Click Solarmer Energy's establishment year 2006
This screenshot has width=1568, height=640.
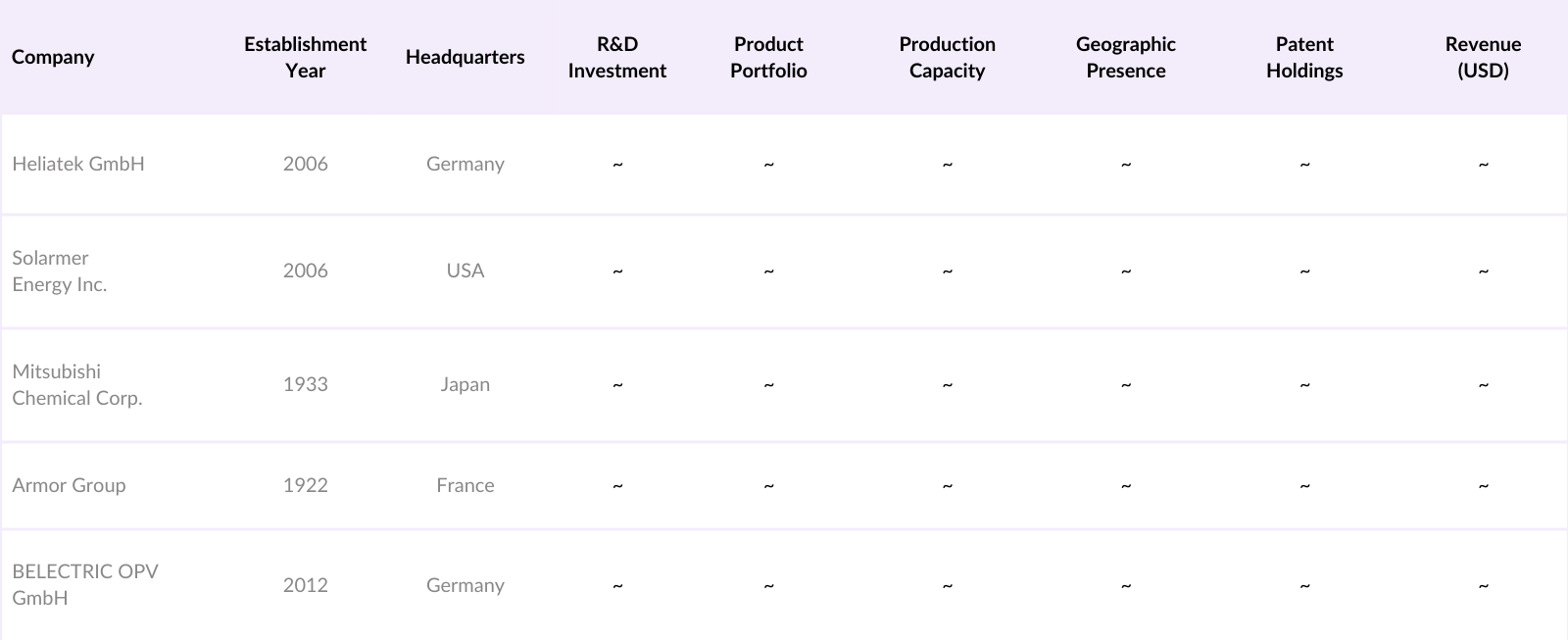(x=305, y=271)
